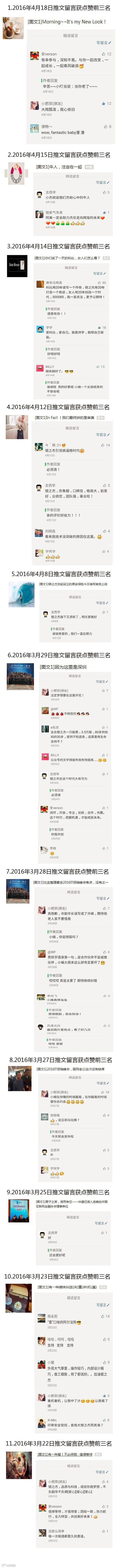Toggle the 14-count like in April 12 comments
Screen dimensions: 118x1568
click(x=106, y=445)
